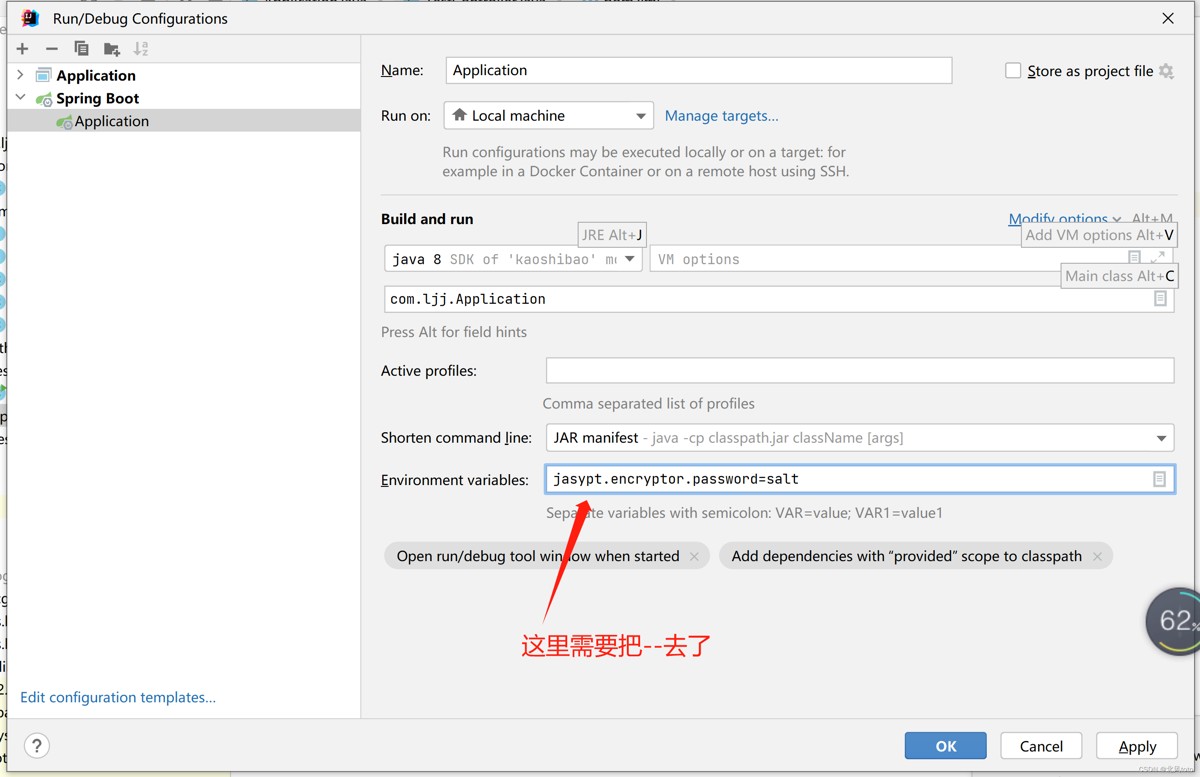1200x777 pixels.
Task: Enable the Store as project file checkbox
Action: click(x=1013, y=70)
